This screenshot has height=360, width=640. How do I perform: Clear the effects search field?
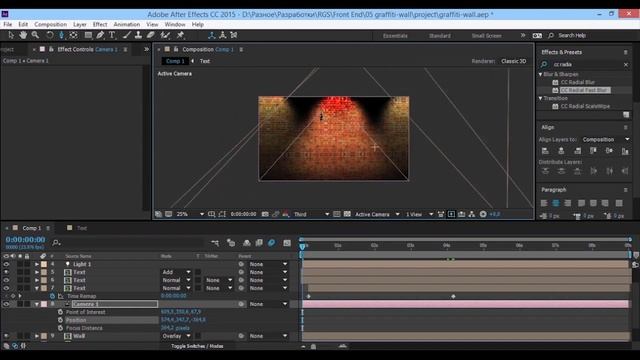coord(626,64)
